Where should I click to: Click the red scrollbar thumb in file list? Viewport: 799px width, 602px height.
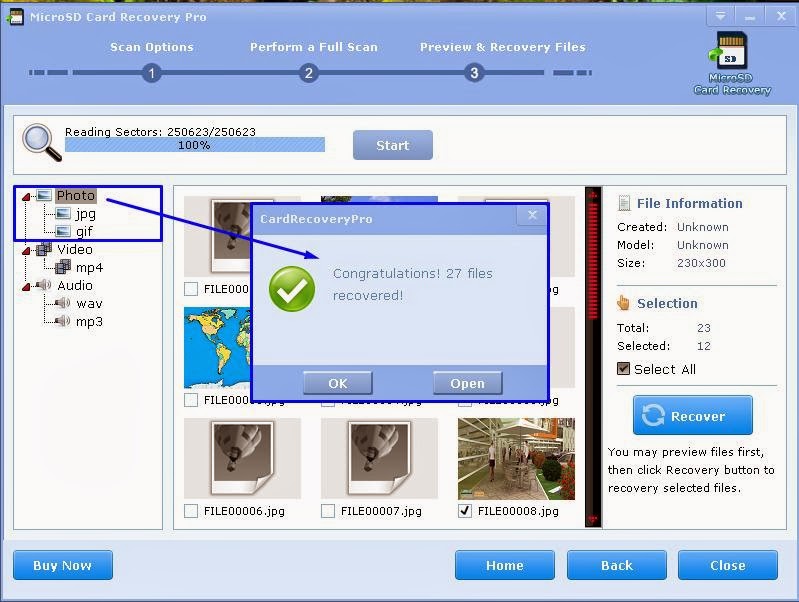coord(593,260)
